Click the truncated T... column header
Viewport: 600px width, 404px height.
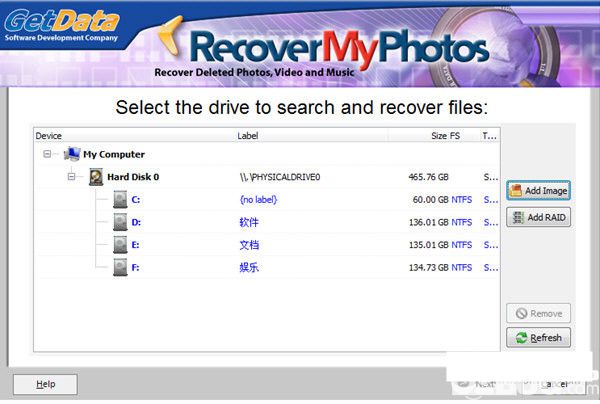(489, 136)
